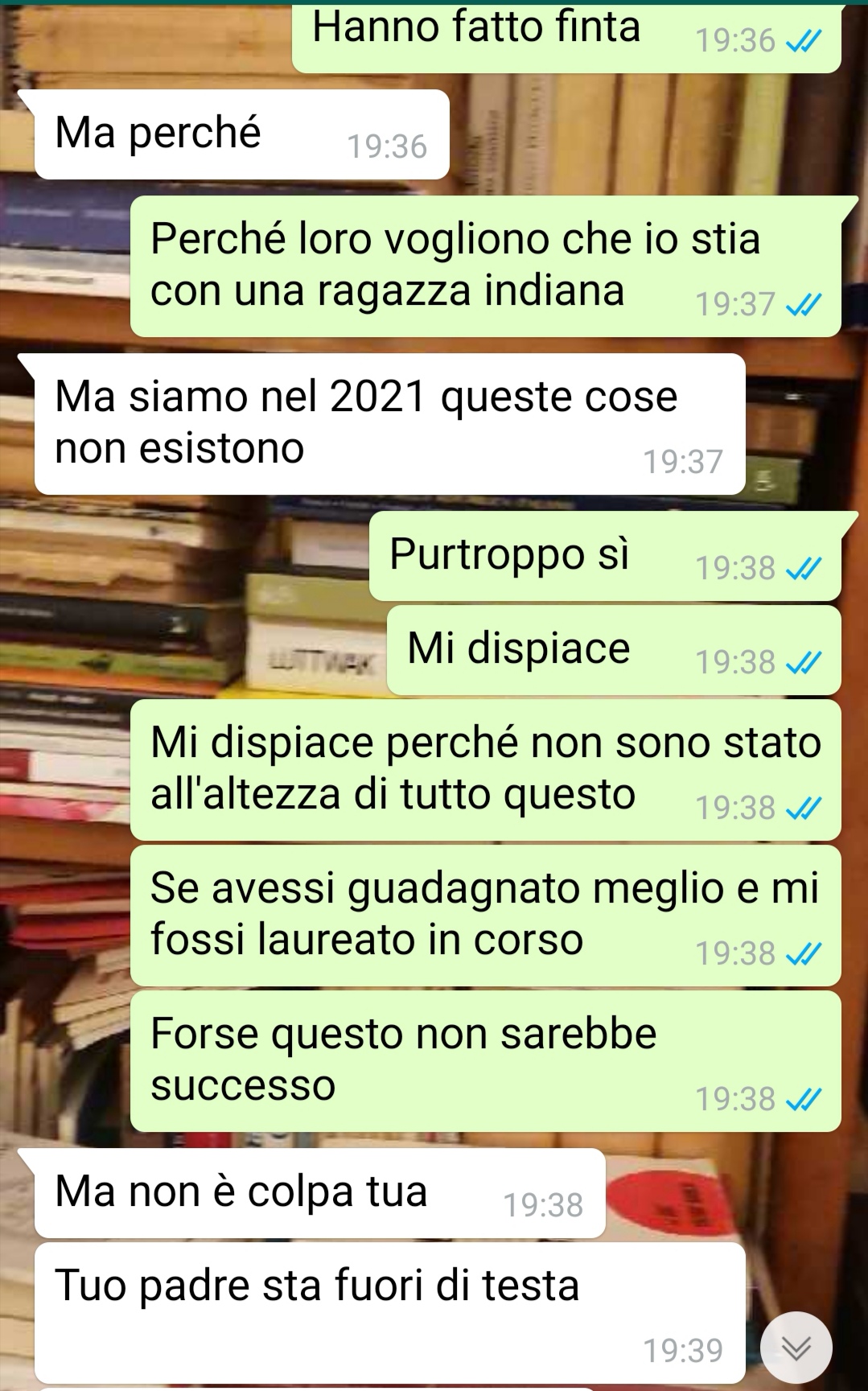This screenshot has width=868, height=1391.
Task: Select 'Se avessi guadagnato meglio' message bubble
Action: 486,916
